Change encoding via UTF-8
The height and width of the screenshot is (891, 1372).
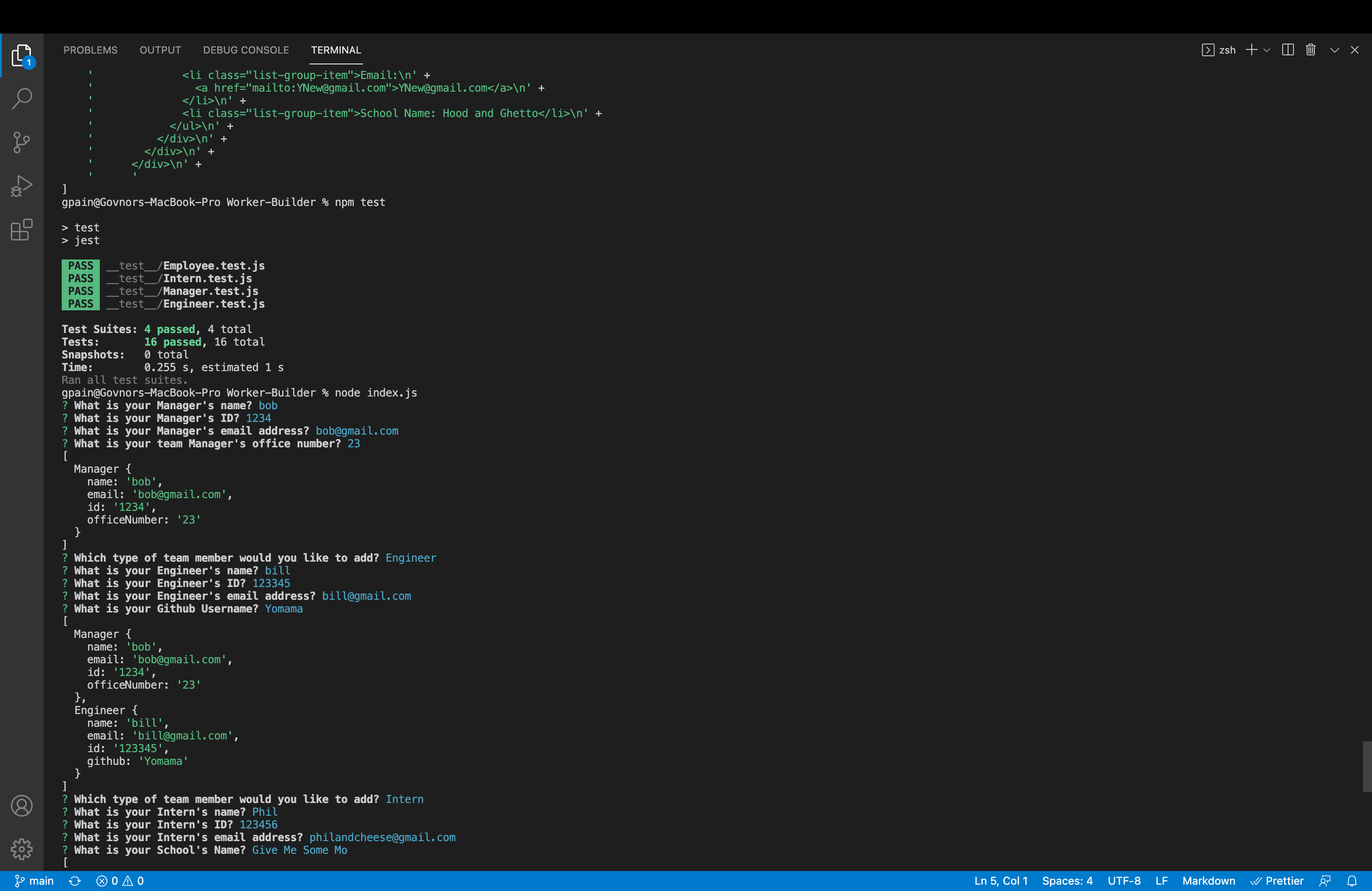point(1123,881)
